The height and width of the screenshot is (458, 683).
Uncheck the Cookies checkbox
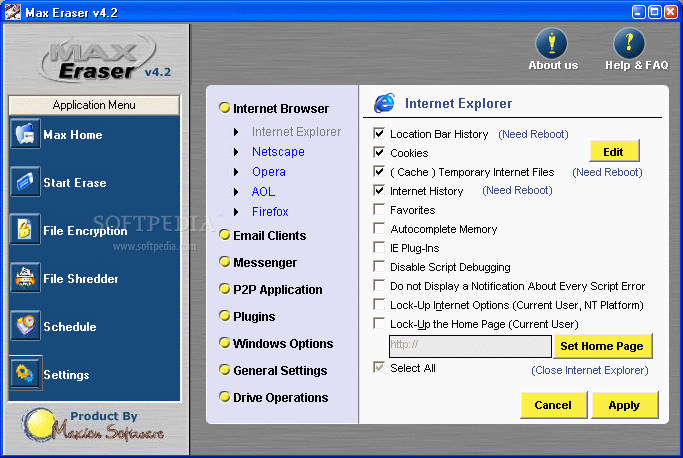[x=379, y=152]
